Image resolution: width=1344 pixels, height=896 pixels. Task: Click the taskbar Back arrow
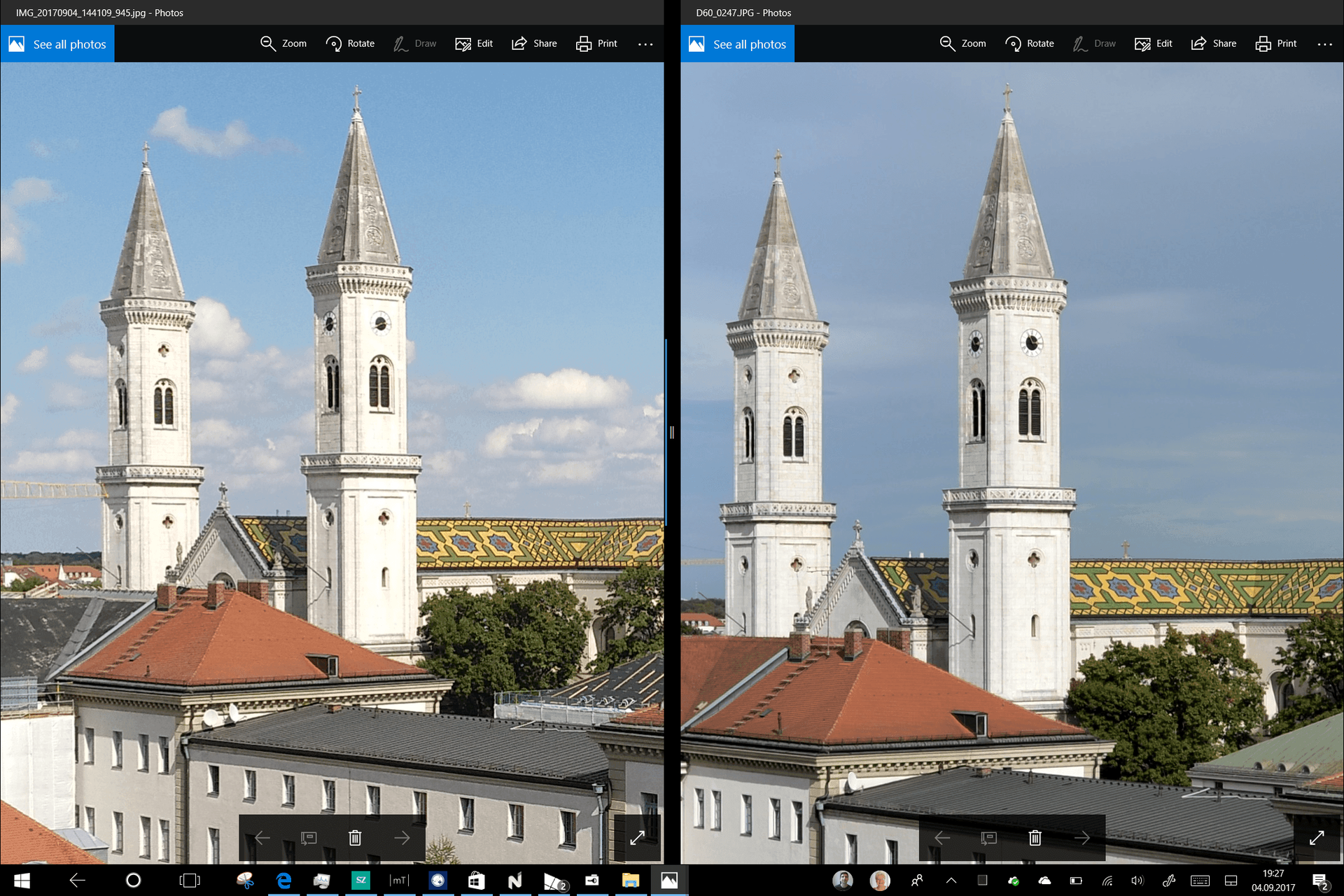coord(77,881)
